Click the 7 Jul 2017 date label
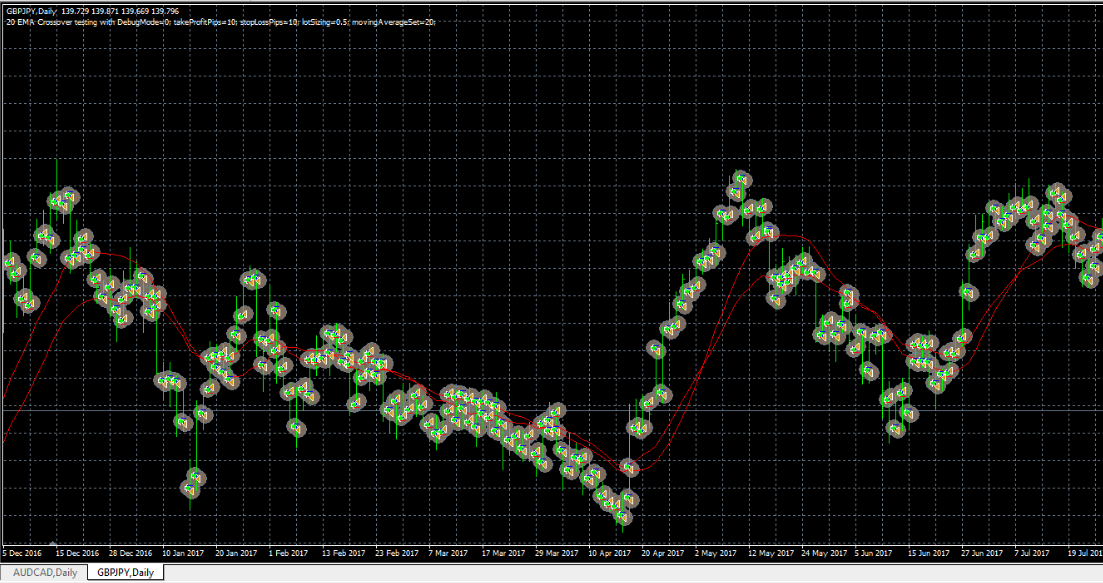 [1032, 553]
